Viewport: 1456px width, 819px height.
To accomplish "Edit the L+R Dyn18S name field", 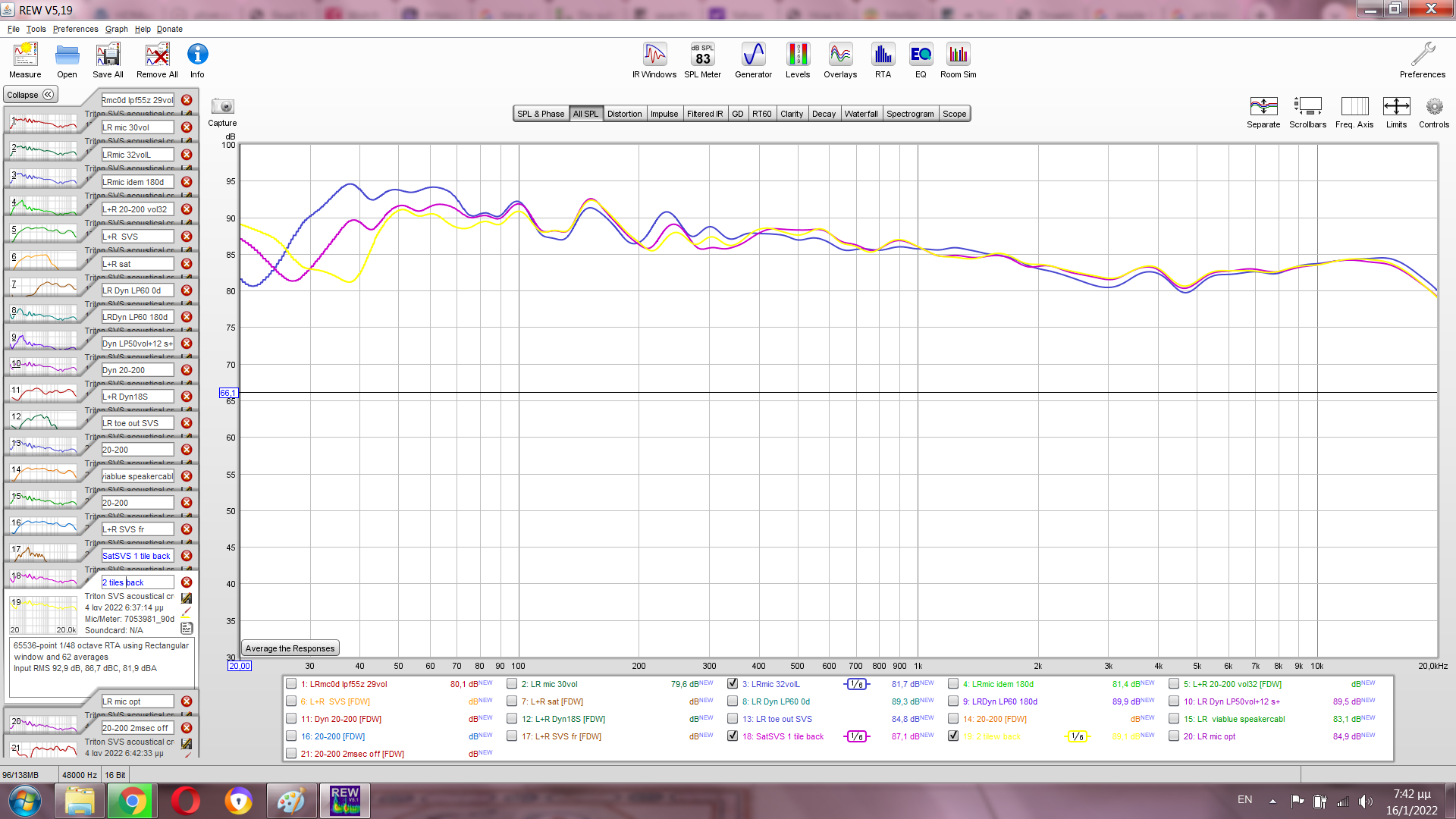I will [x=137, y=397].
